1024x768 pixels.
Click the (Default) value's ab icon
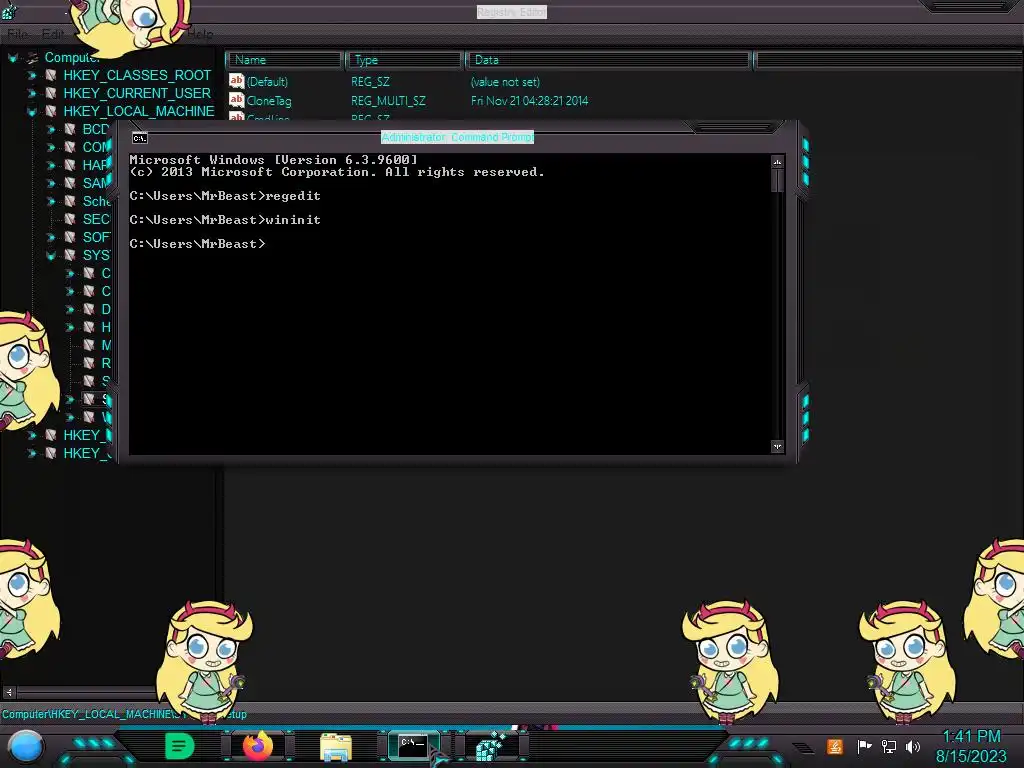click(x=236, y=81)
